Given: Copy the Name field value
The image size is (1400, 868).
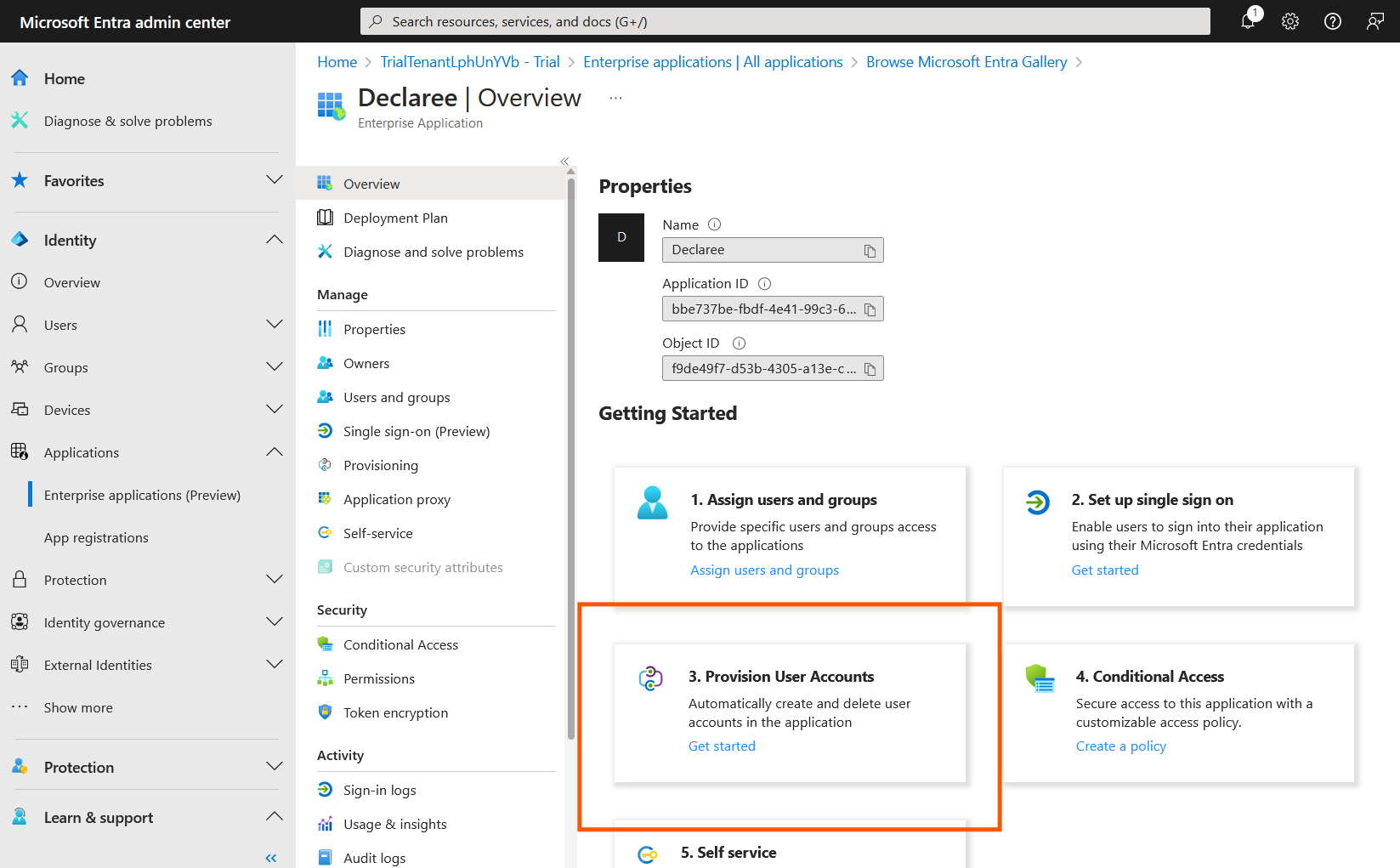Looking at the screenshot, I should (870, 251).
